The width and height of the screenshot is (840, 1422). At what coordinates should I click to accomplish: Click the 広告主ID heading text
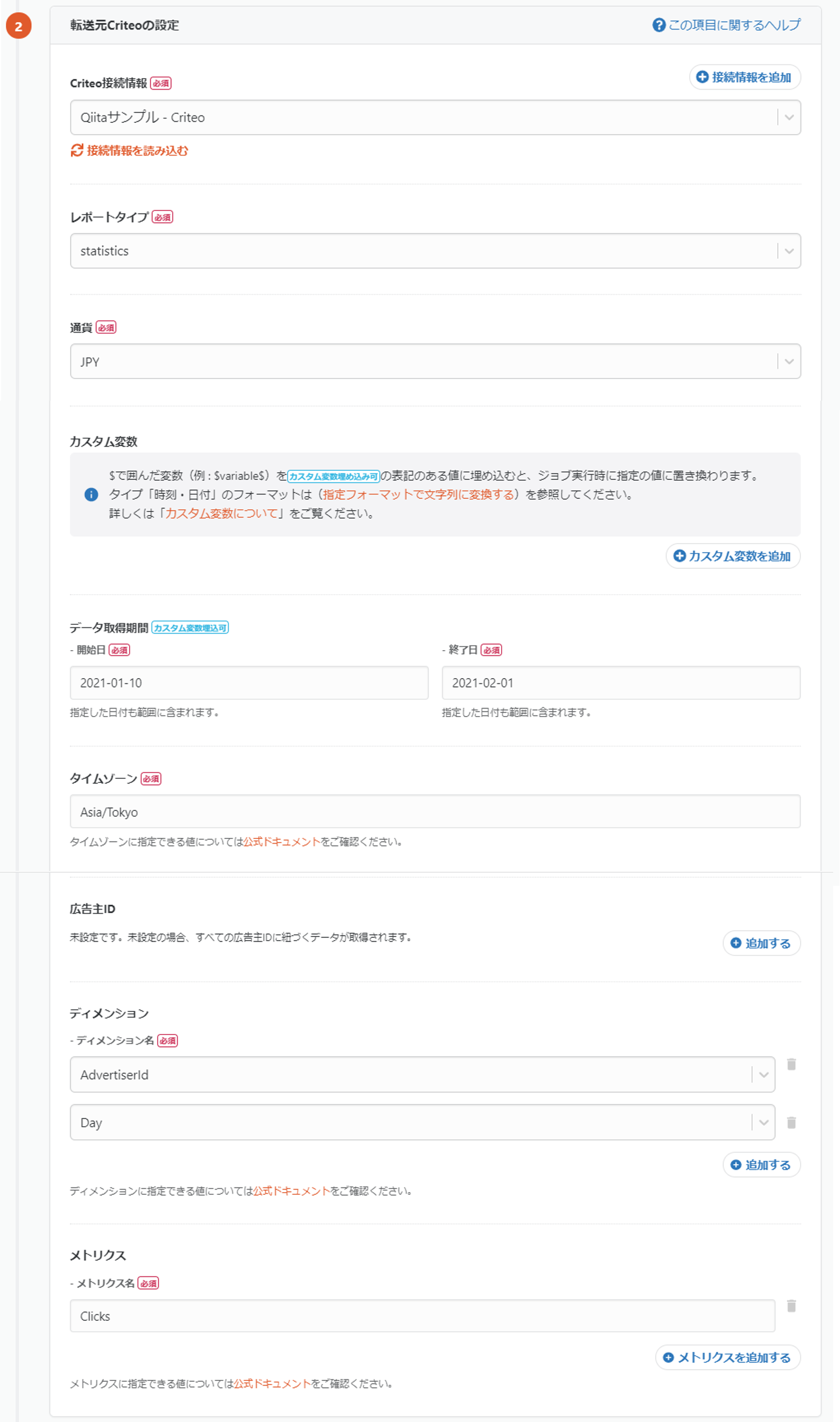click(93, 909)
